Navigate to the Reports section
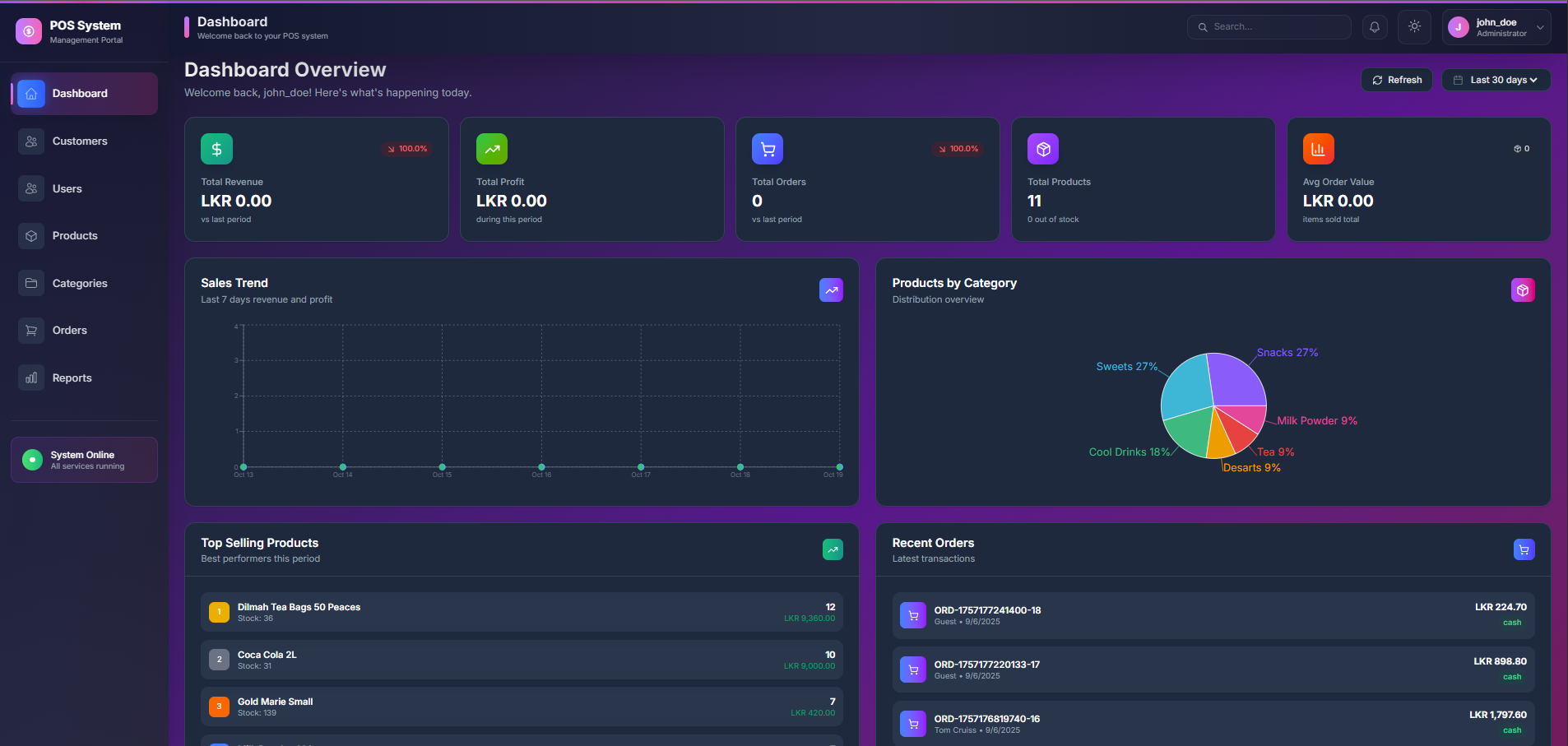The height and width of the screenshot is (746, 1568). [71, 377]
